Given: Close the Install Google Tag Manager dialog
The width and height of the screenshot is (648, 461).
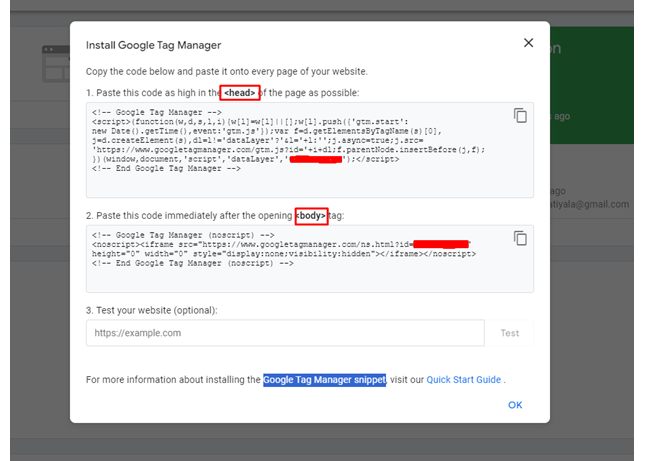Looking at the screenshot, I should [x=528, y=43].
